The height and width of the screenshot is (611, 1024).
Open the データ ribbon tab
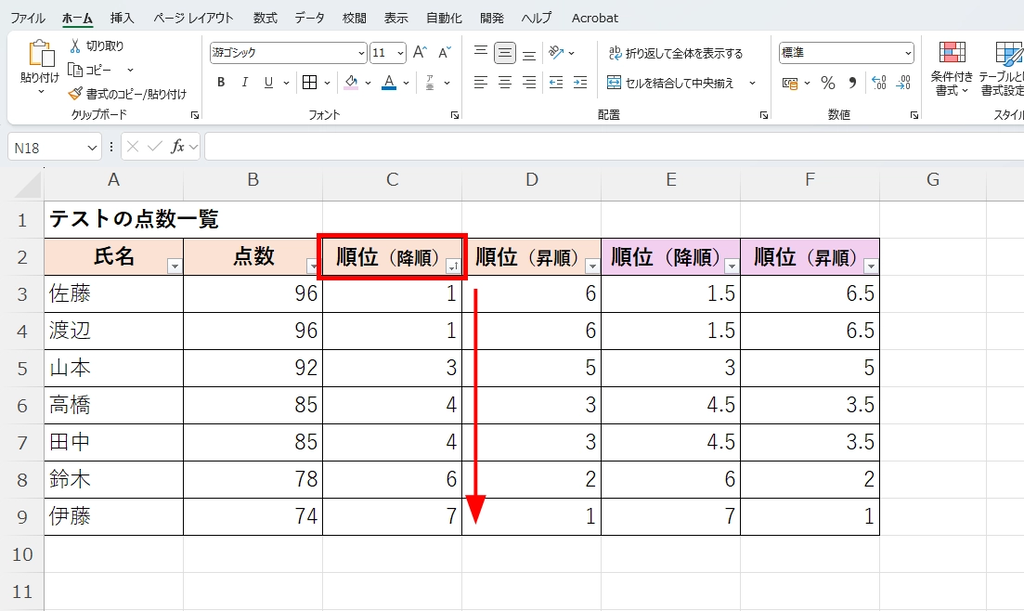pyautogui.click(x=309, y=17)
